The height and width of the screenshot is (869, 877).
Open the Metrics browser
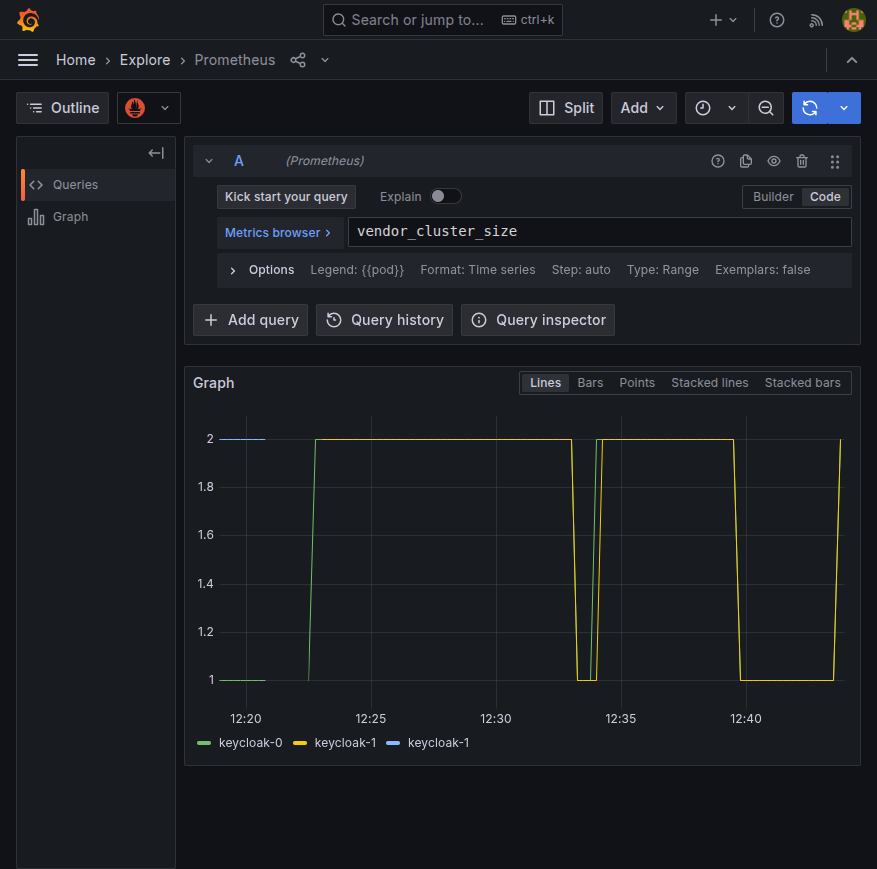pos(280,233)
